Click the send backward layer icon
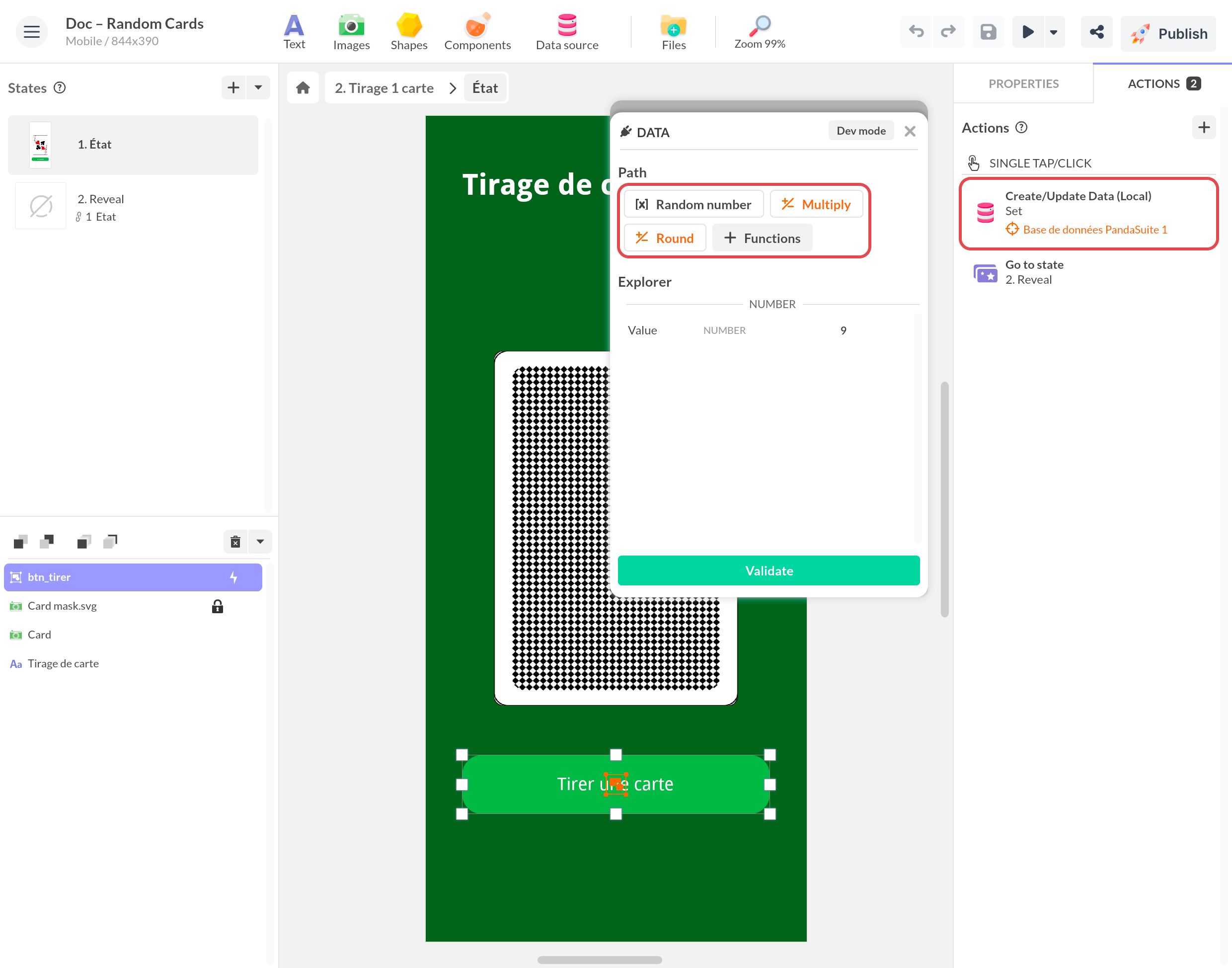Image resolution: width=1232 pixels, height=968 pixels. [47, 542]
